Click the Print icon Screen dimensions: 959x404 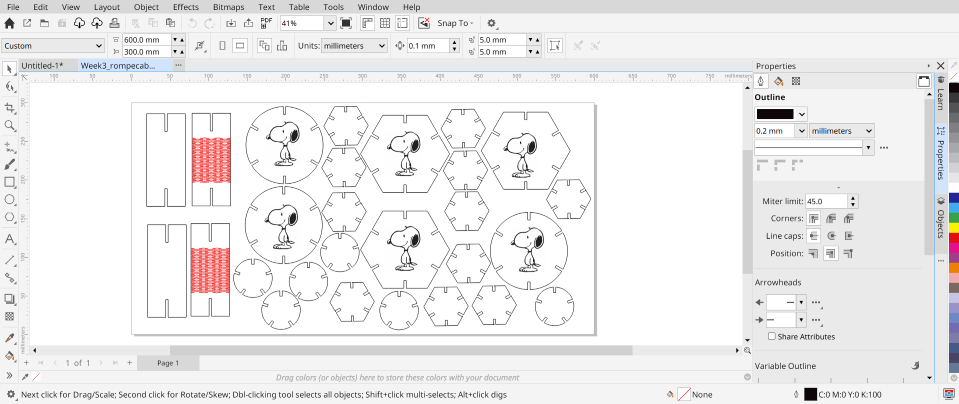coord(114,23)
